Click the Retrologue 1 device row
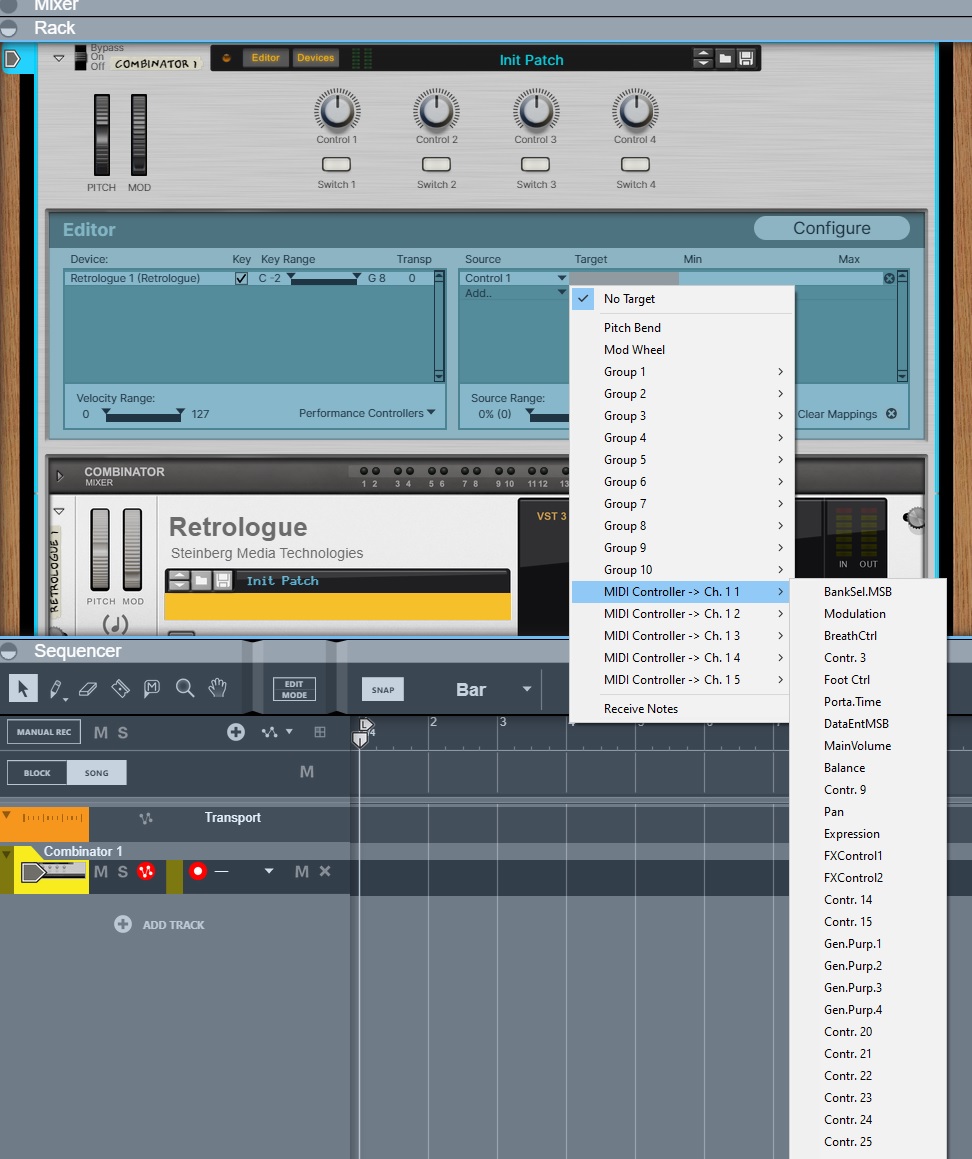 [248, 279]
